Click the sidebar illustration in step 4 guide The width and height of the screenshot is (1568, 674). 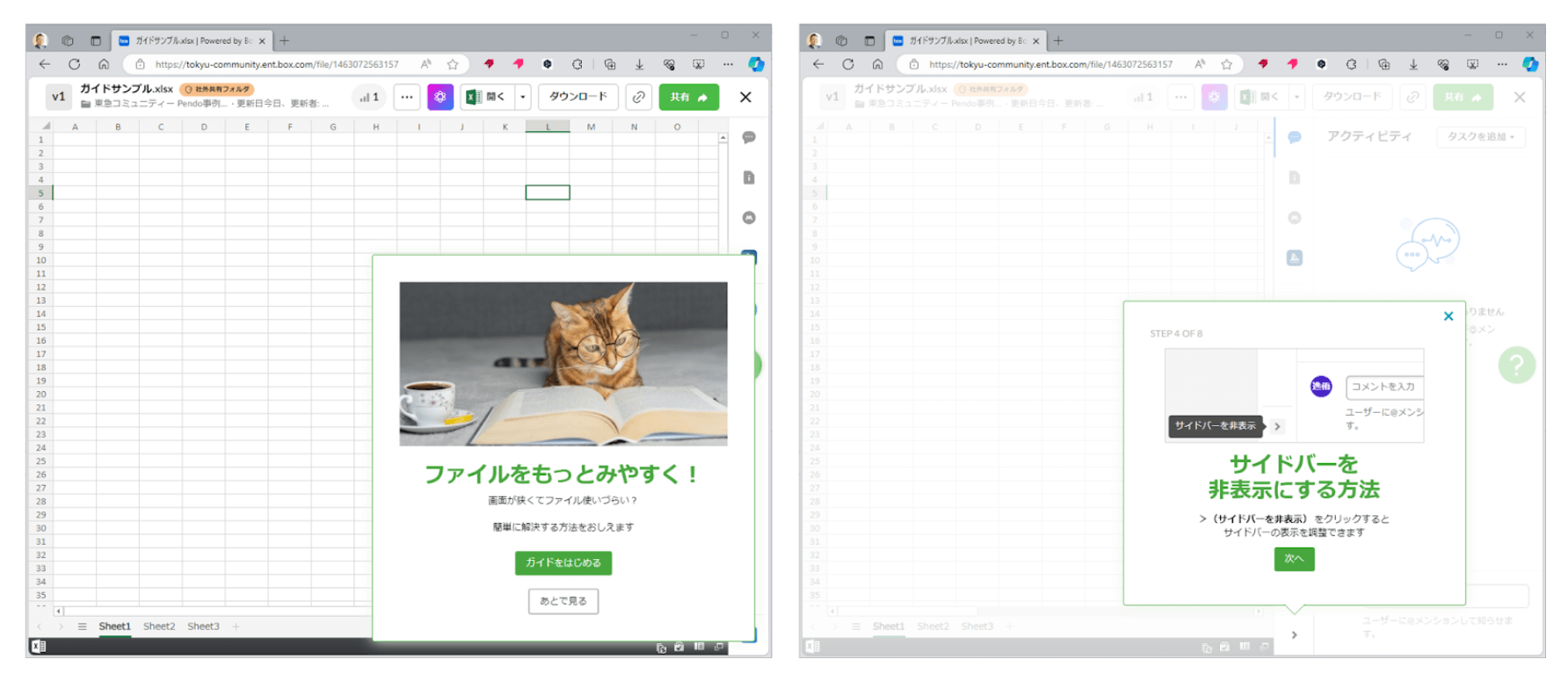click(1294, 395)
